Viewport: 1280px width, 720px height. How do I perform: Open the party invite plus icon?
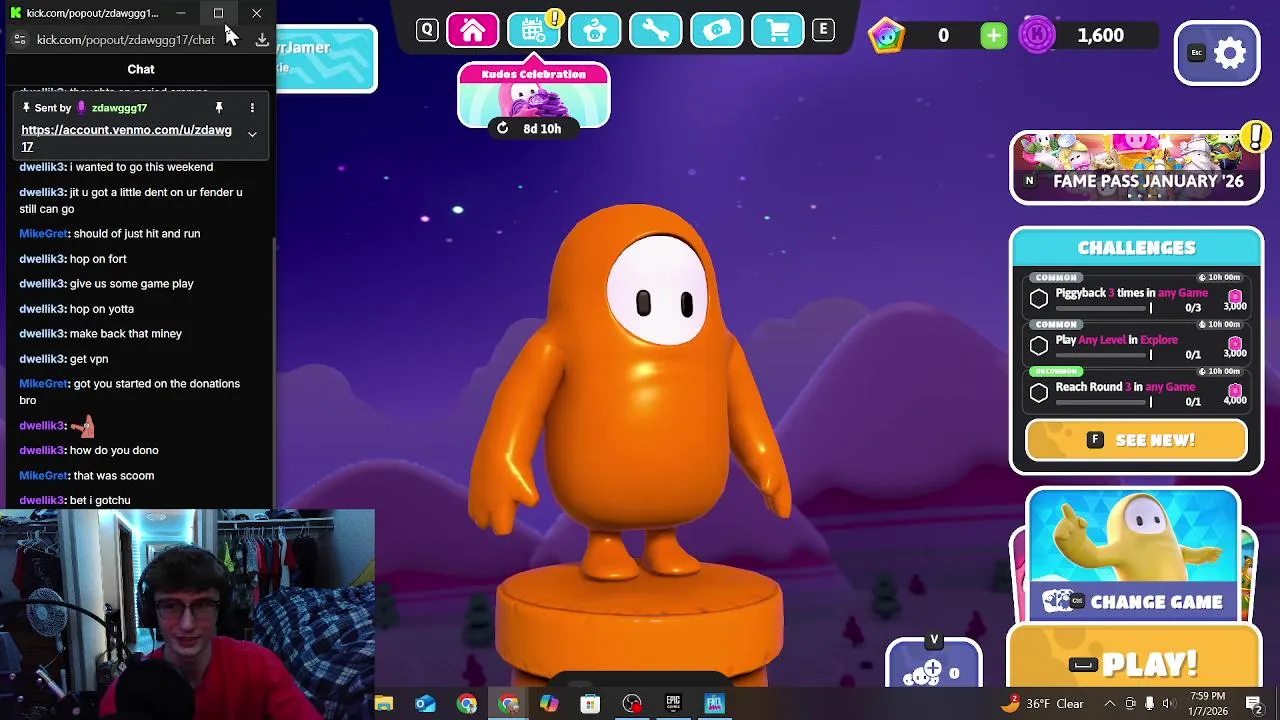tap(933, 668)
